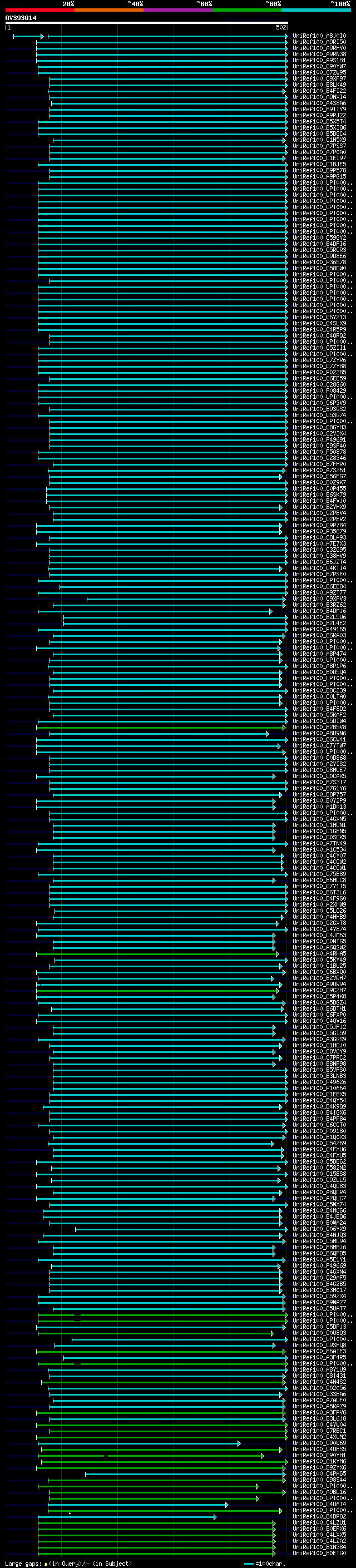The image size is (356, 1568).
Task: Open hit UniRef100_A8U9N6
Action: [319, 734]
